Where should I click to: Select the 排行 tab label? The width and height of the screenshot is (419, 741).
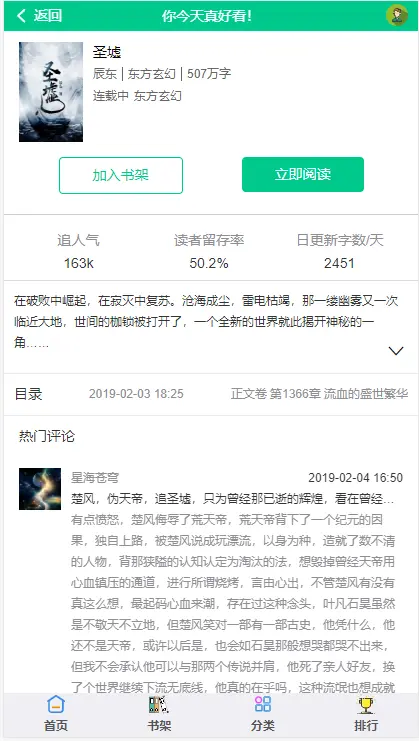[366, 725]
